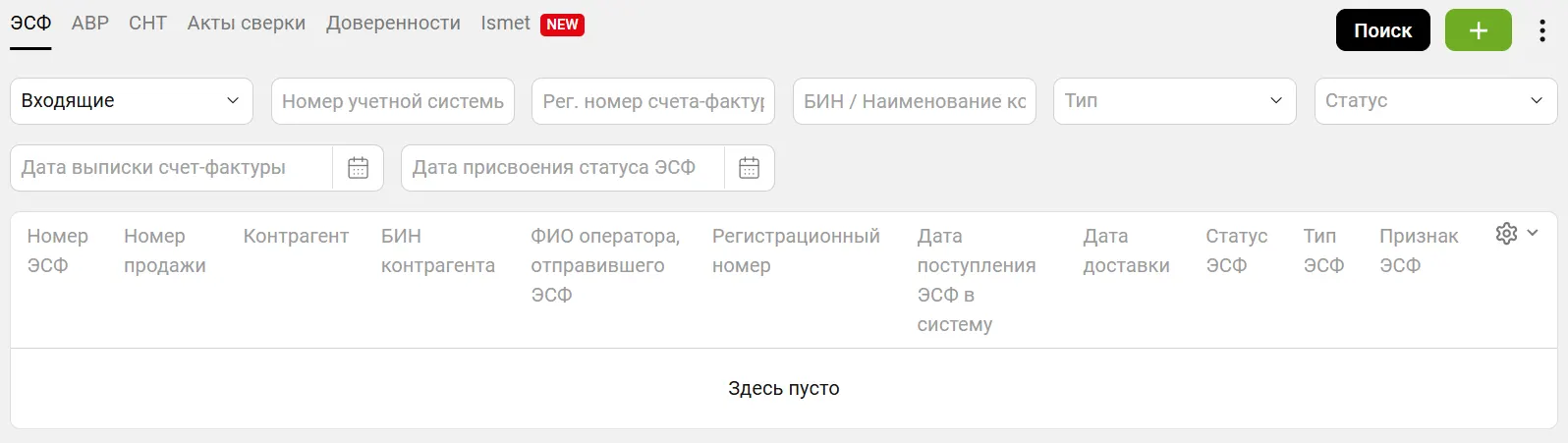
Task: Click the Дата выписки счет-фактуры date field
Action: tap(172, 168)
